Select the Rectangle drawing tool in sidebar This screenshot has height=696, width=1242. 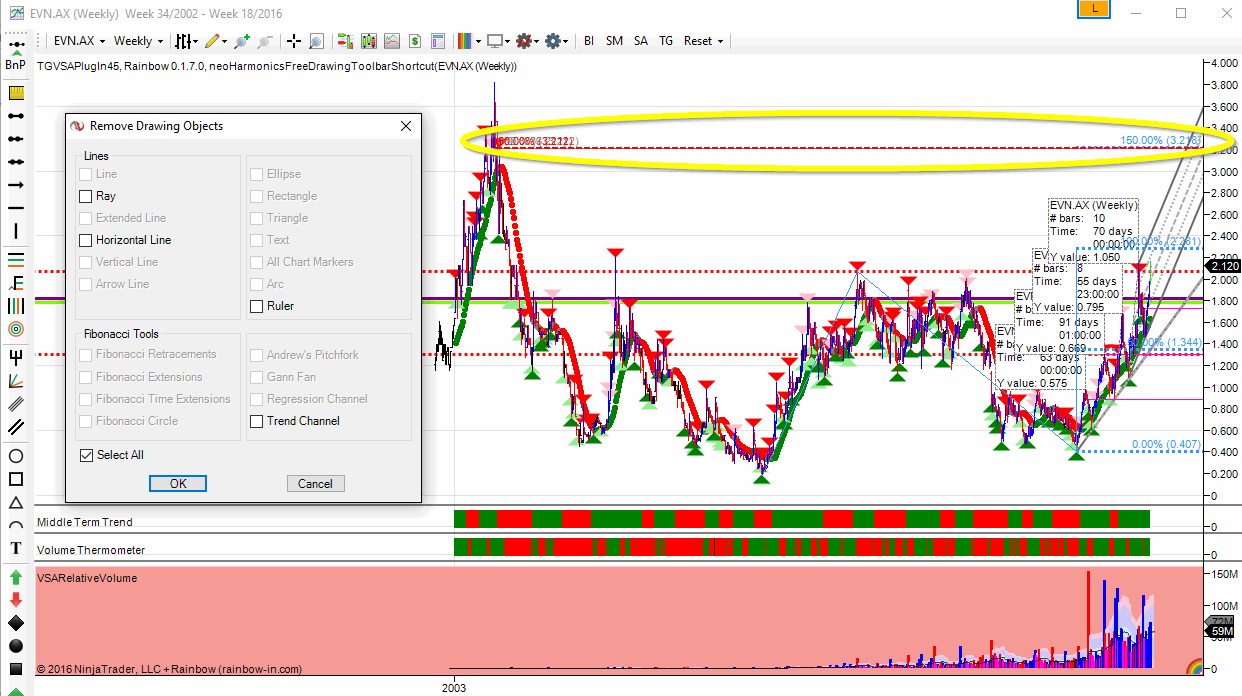[15, 479]
